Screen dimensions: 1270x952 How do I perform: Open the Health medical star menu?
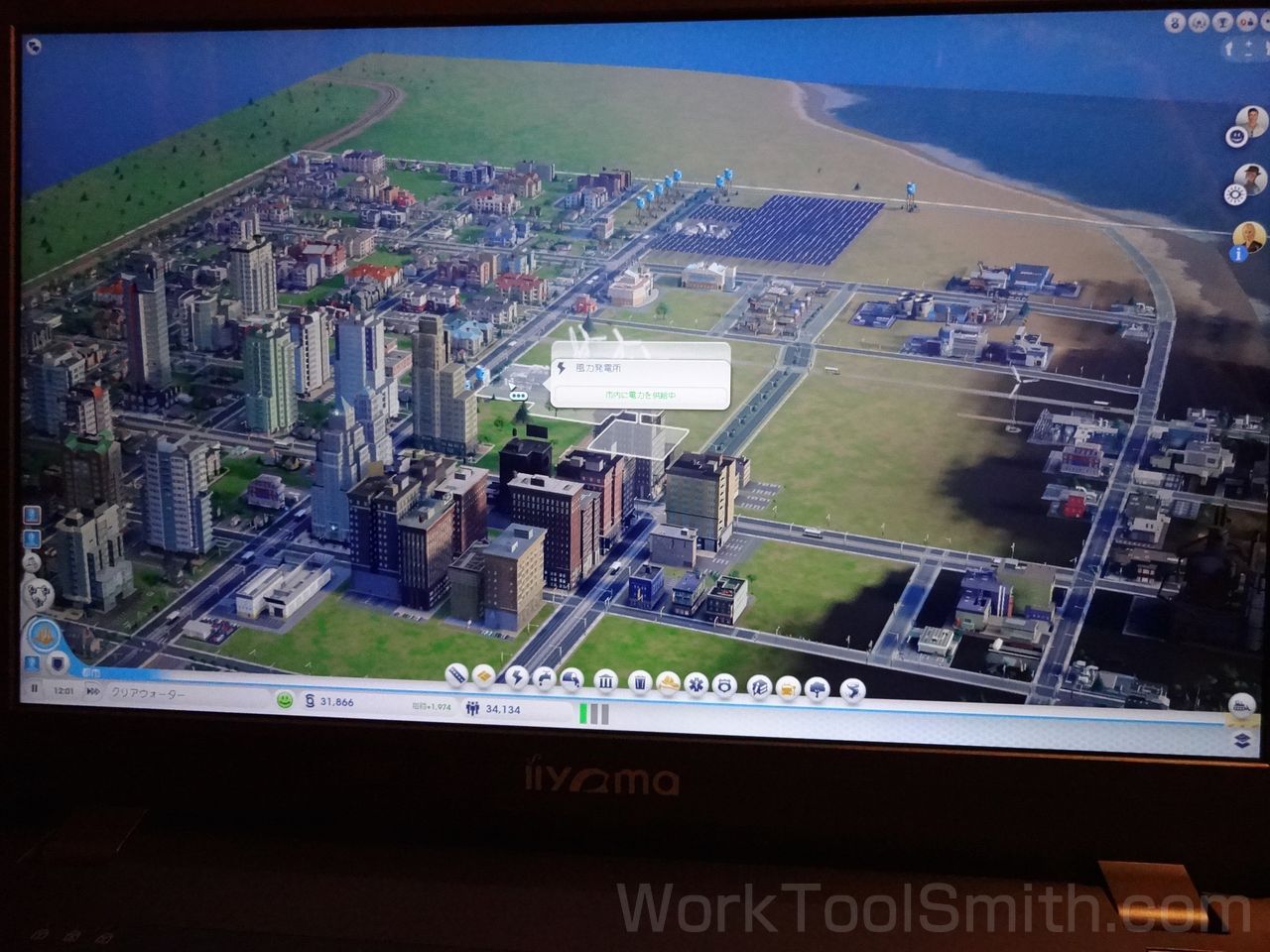(x=698, y=682)
